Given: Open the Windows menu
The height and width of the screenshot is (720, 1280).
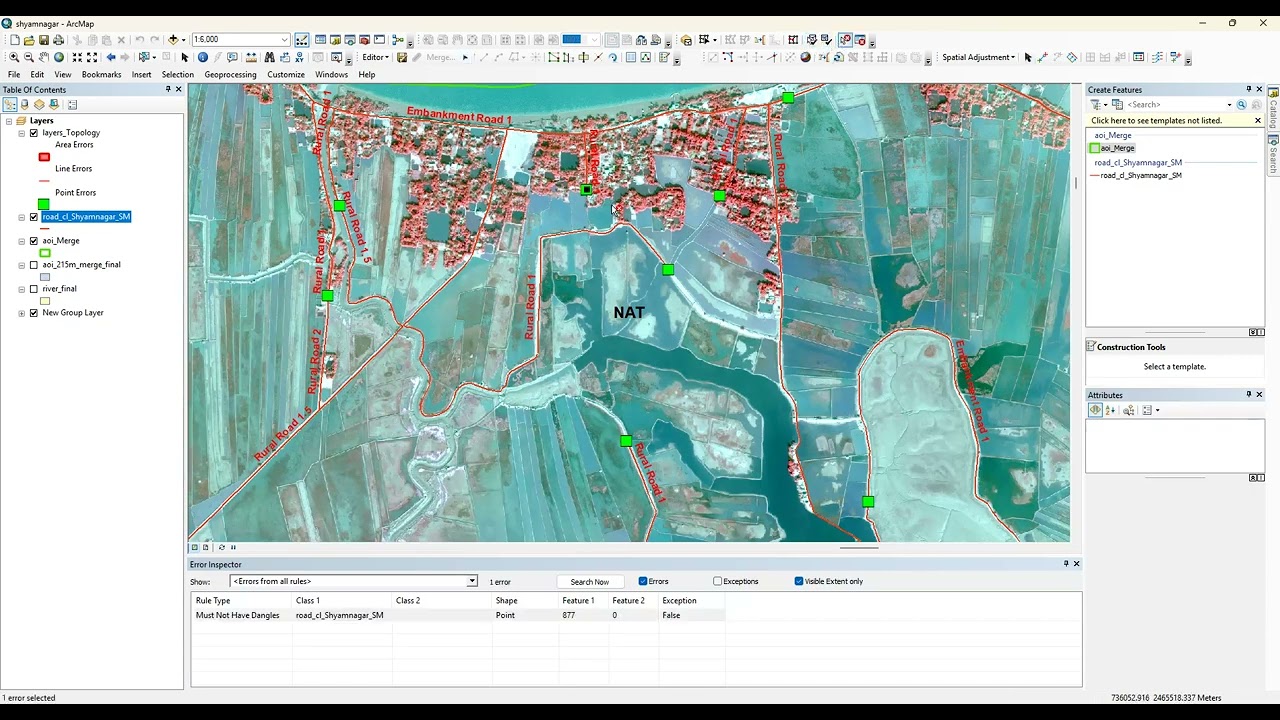Looking at the screenshot, I should [331, 75].
